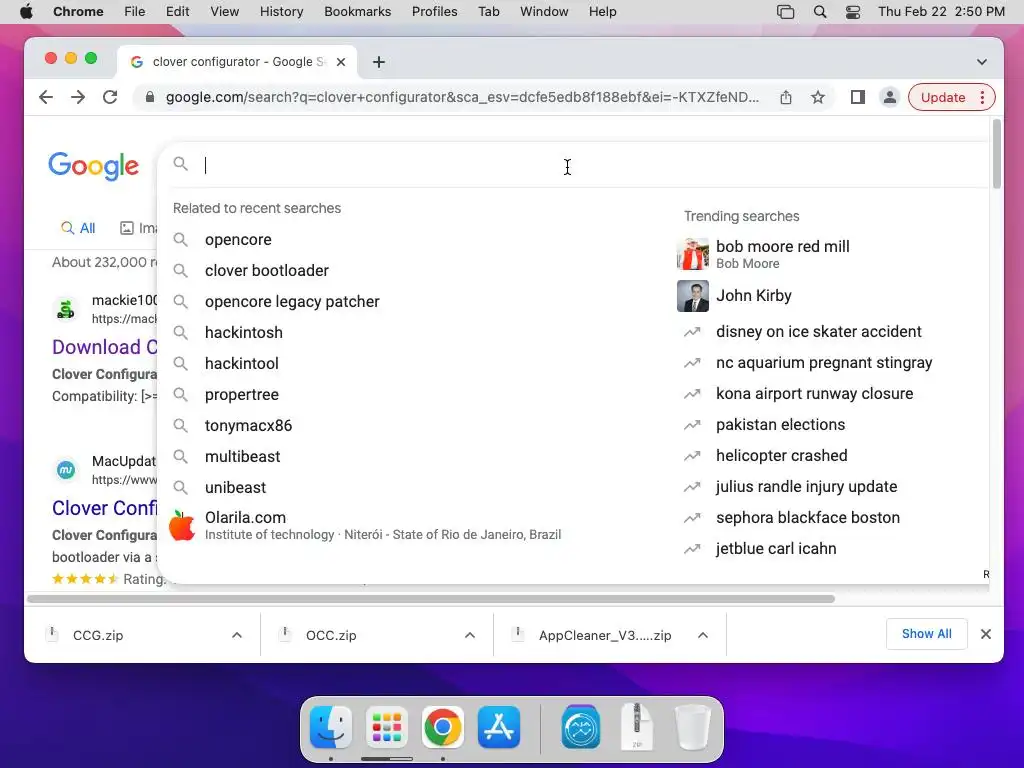Click the page's vertical scrollbar
The image size is (1024, 768).
[996, 154]
